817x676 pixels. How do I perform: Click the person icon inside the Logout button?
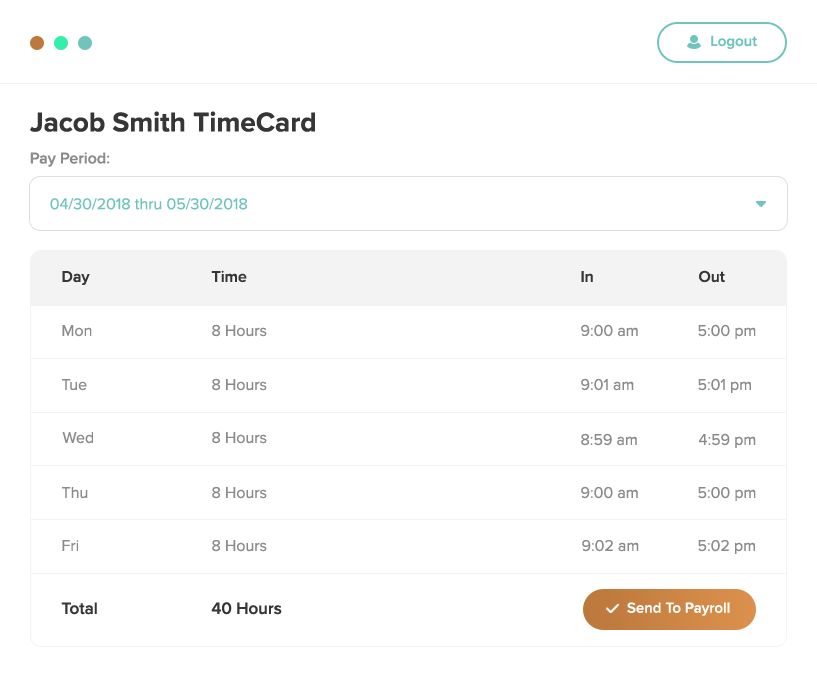point(693,41)
